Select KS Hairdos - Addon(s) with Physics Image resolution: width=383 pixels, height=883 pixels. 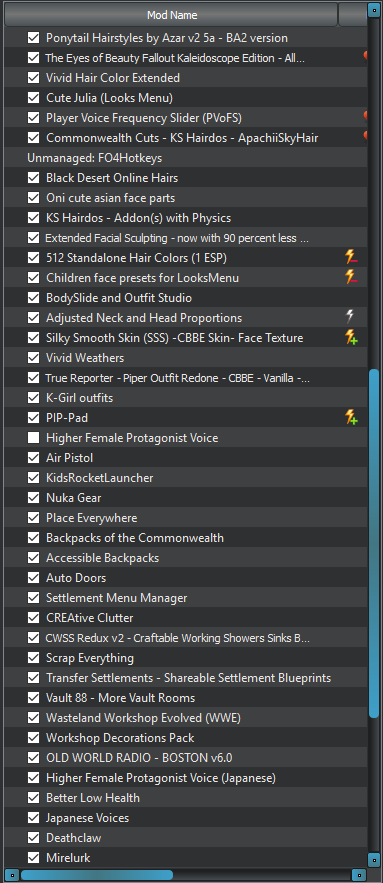[139, 218]
